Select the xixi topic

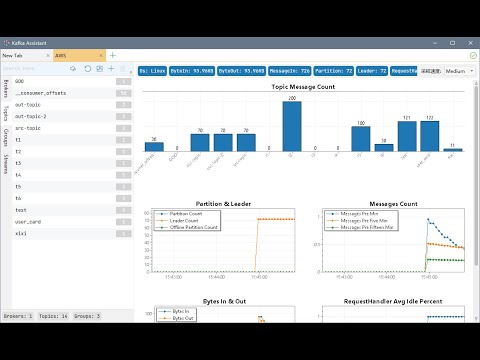point(73,233)
